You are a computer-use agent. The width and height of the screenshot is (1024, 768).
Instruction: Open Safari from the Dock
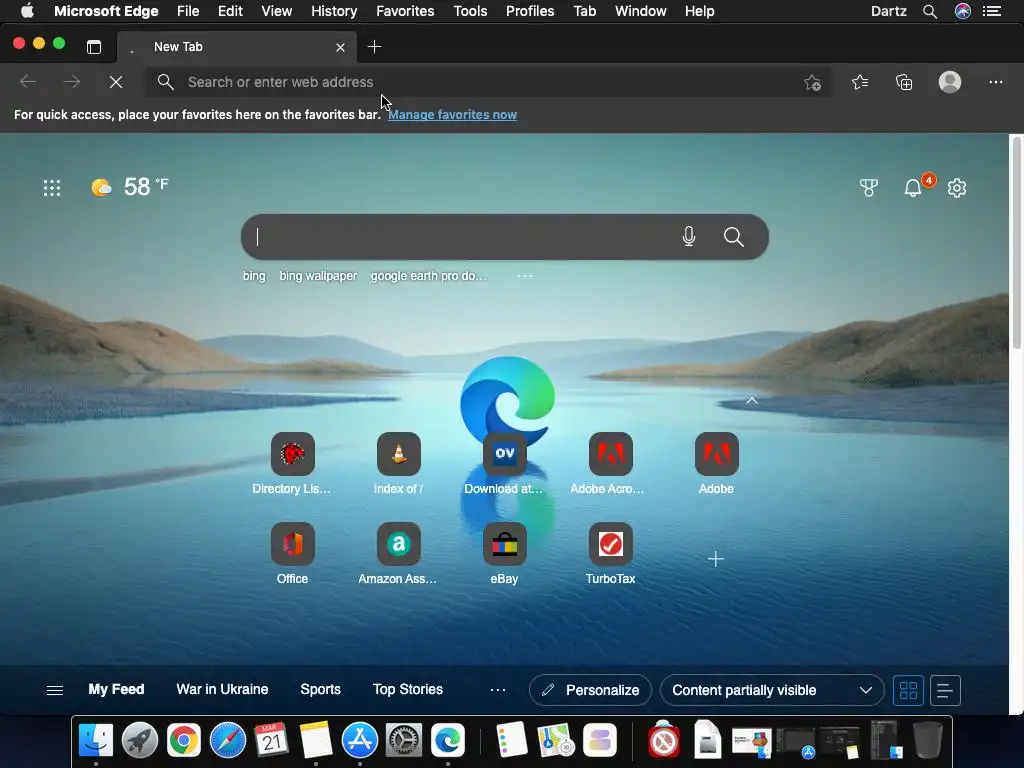(227, 741)
